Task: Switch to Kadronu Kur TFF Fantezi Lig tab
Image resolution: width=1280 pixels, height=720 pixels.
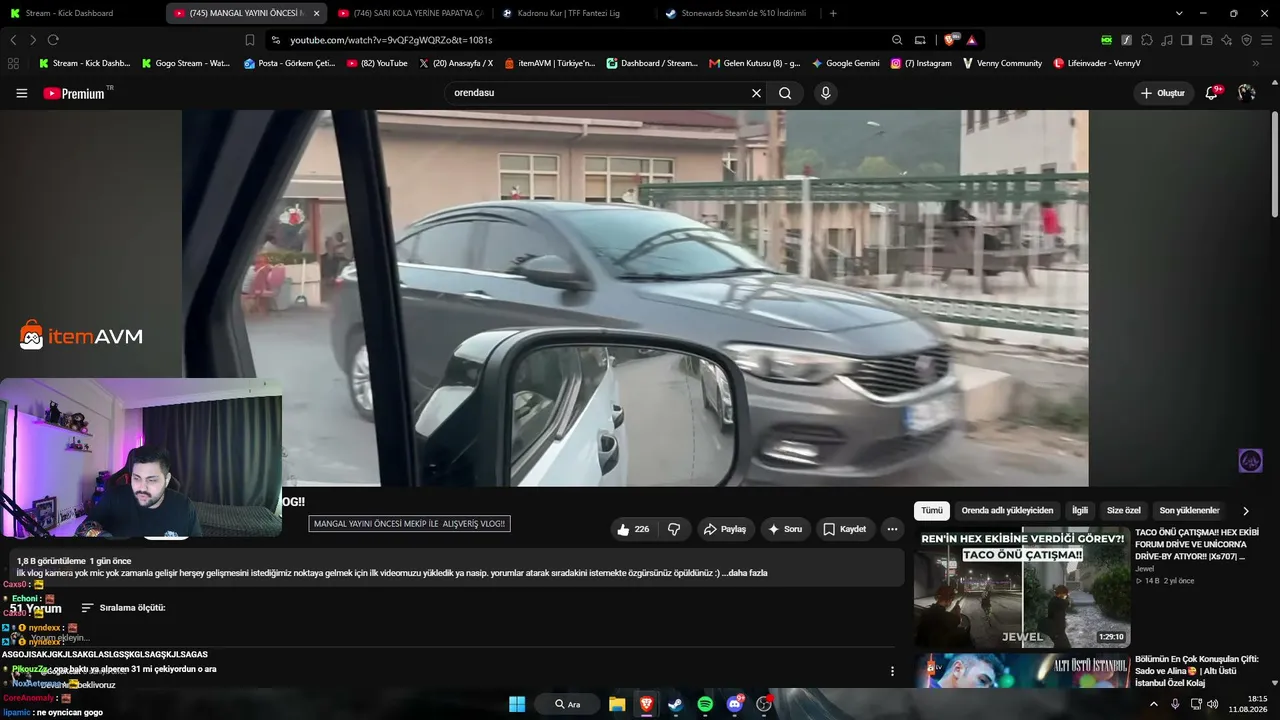Action: [x=574, y=13]
